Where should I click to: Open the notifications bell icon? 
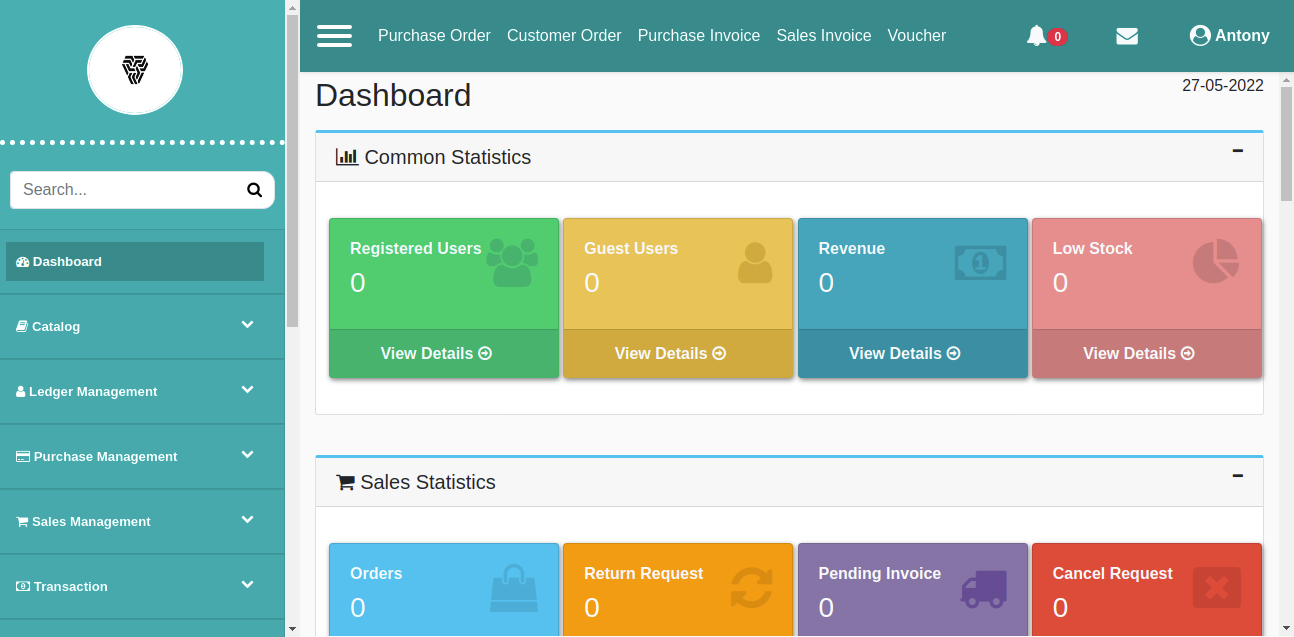[x=1036, y=36]
